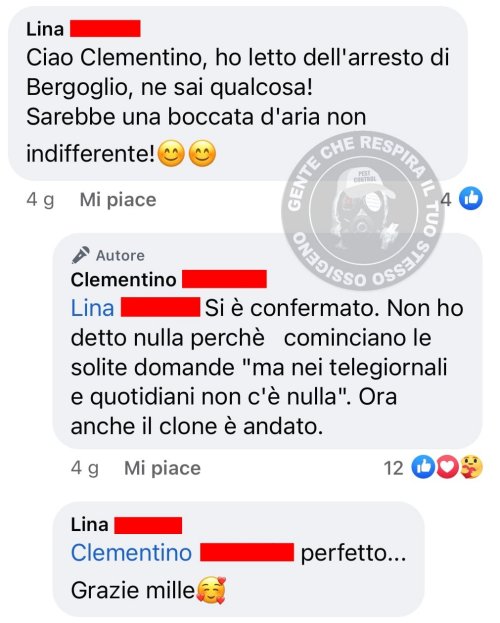This screenshot has height=623, width=500.
Task: Like Clementino's reply using Mi piace
Action: (x=163, y=468)
